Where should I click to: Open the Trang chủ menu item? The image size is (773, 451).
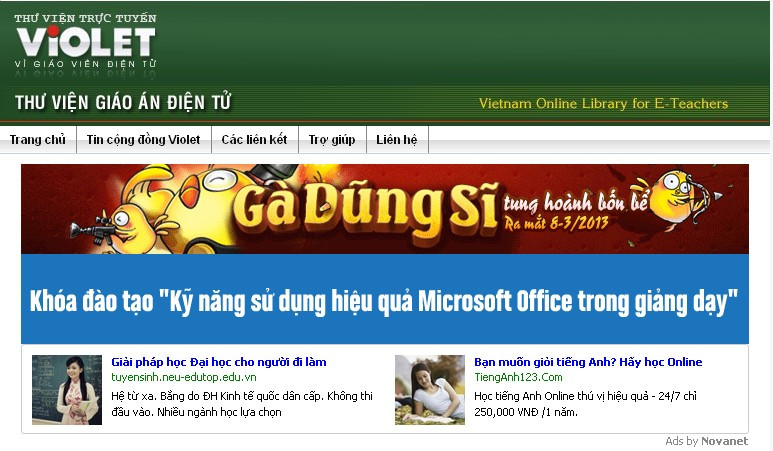(38, 140)
